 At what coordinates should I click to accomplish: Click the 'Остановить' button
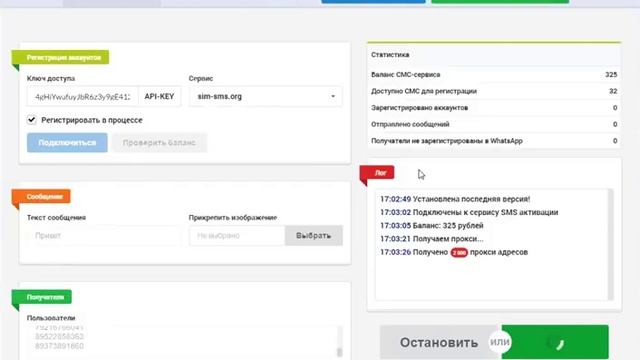tap(439, 342)
